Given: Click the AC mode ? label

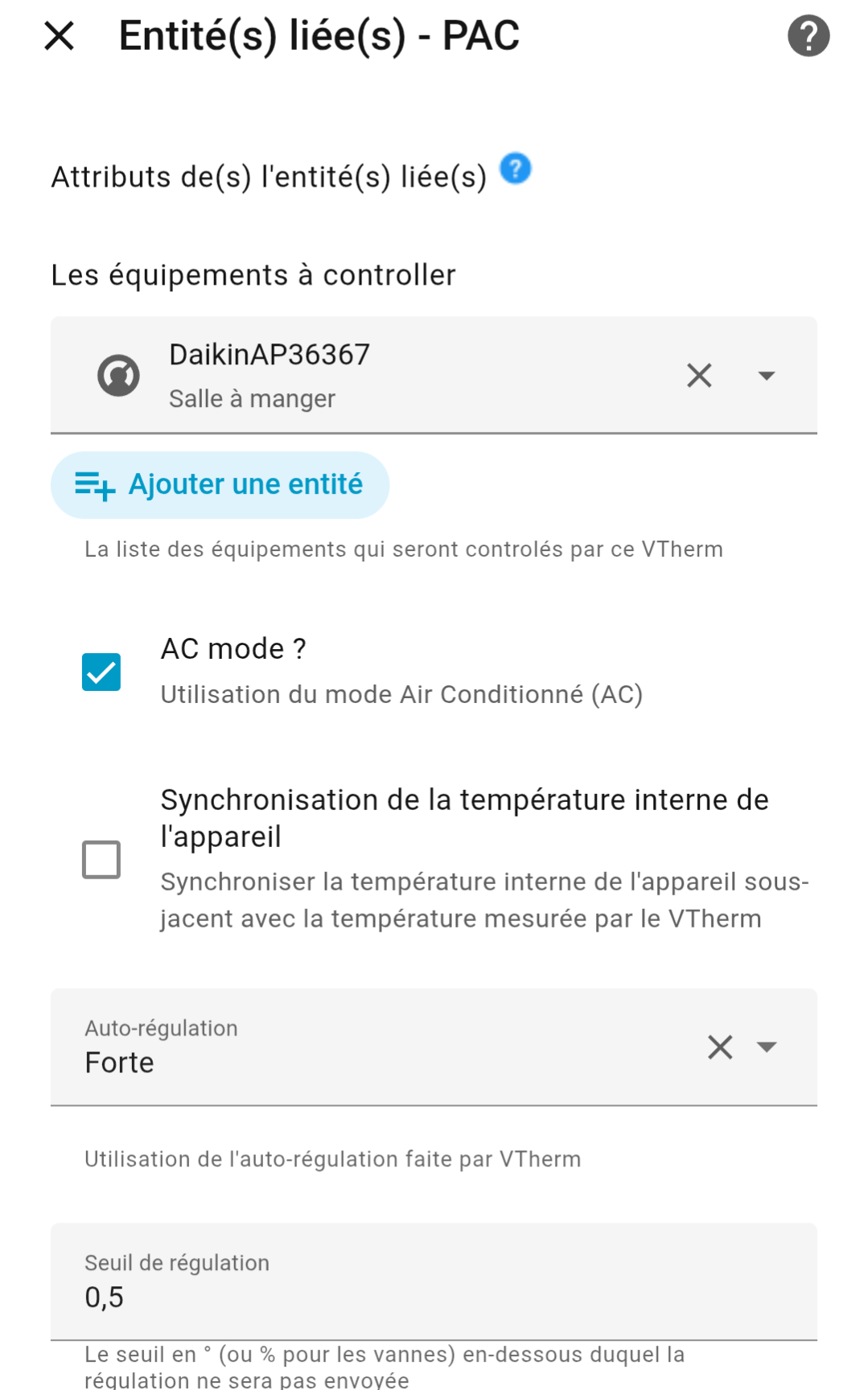Looking at the screenshot, I should point(233,649).
